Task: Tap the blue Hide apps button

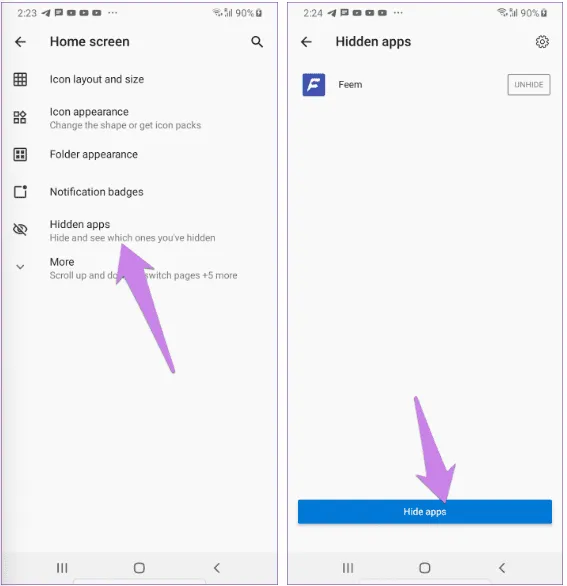Action: (x=425, y=511)
